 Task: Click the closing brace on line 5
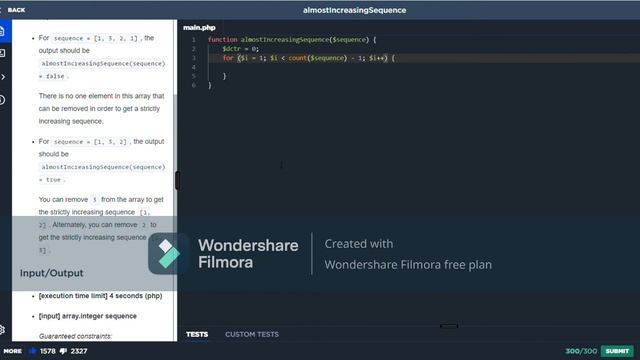(x=224, y=76)
